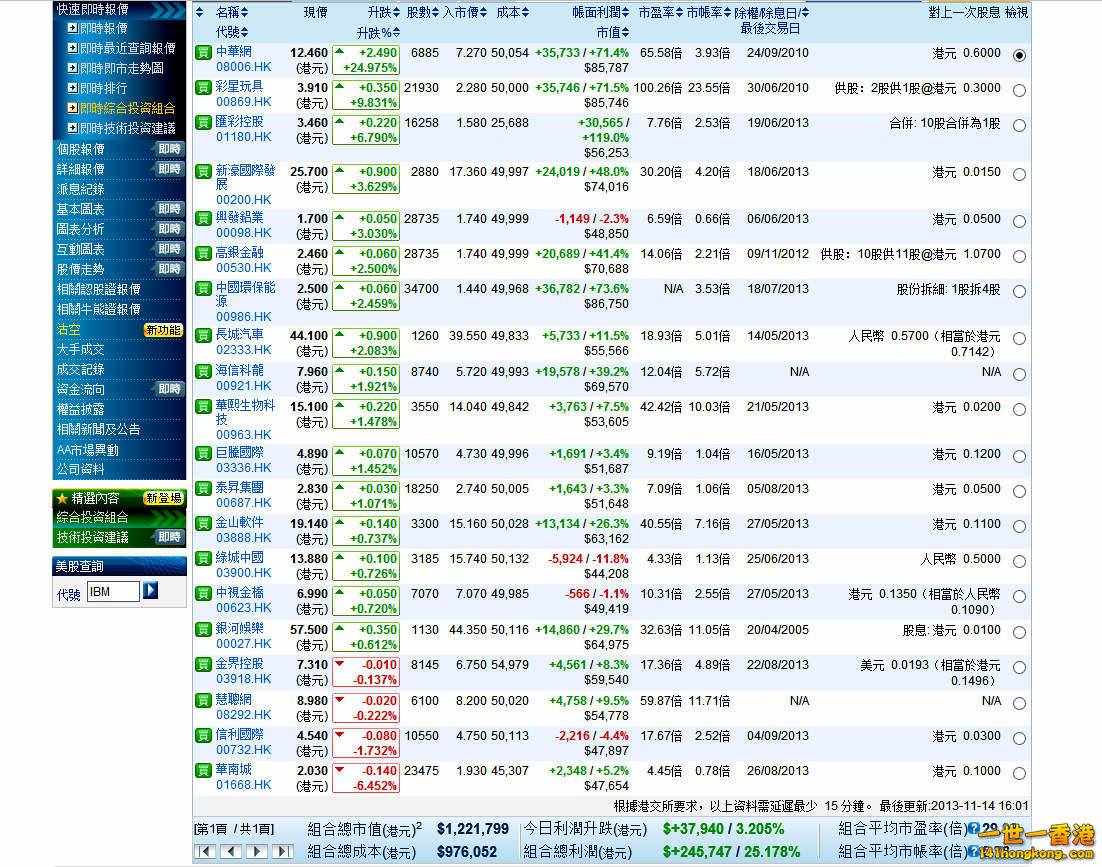The image size is (1102, 867).
Task: Click the green buy icon for 中華網
Action: [203, 52]
